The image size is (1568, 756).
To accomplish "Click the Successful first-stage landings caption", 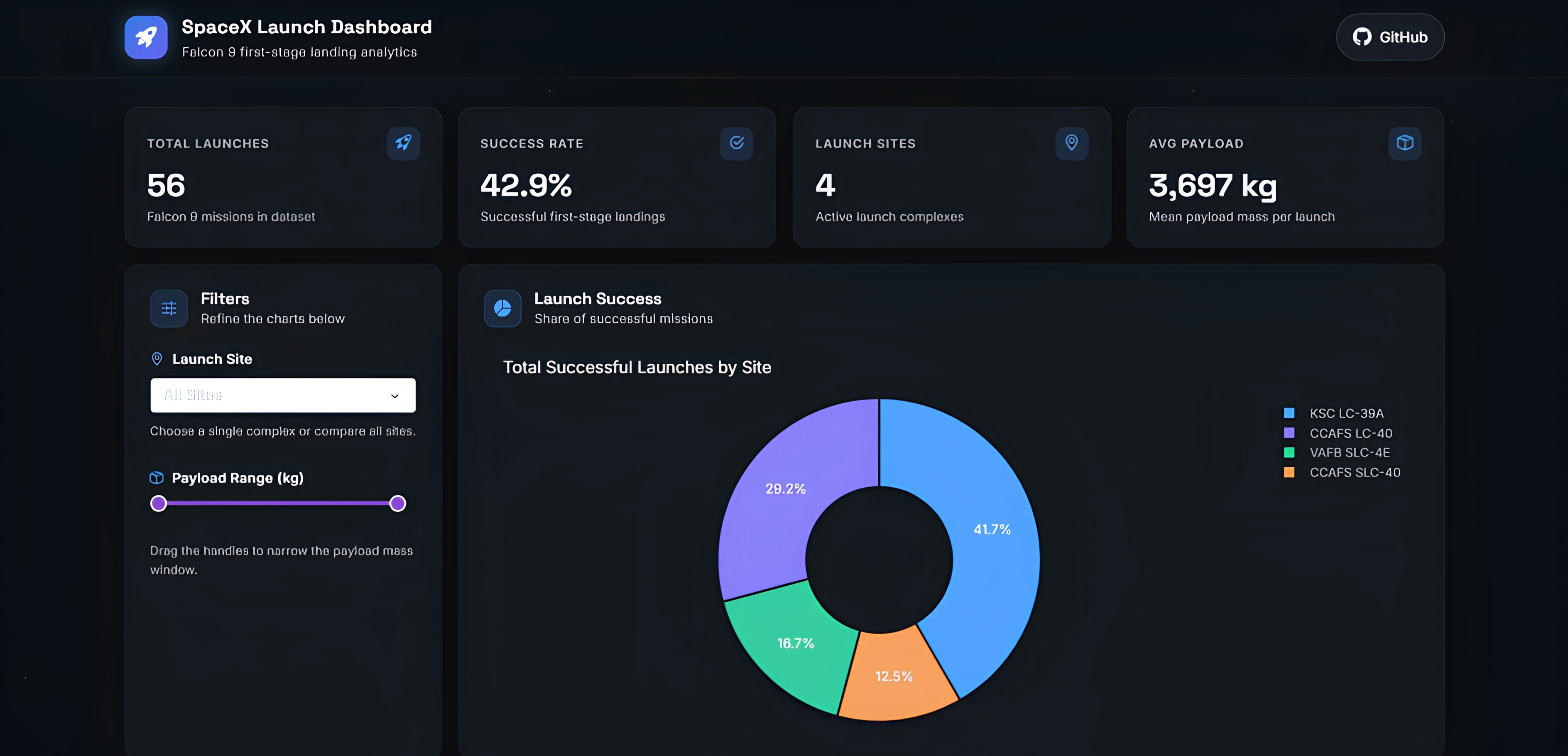I will click(x=573, y=217).
